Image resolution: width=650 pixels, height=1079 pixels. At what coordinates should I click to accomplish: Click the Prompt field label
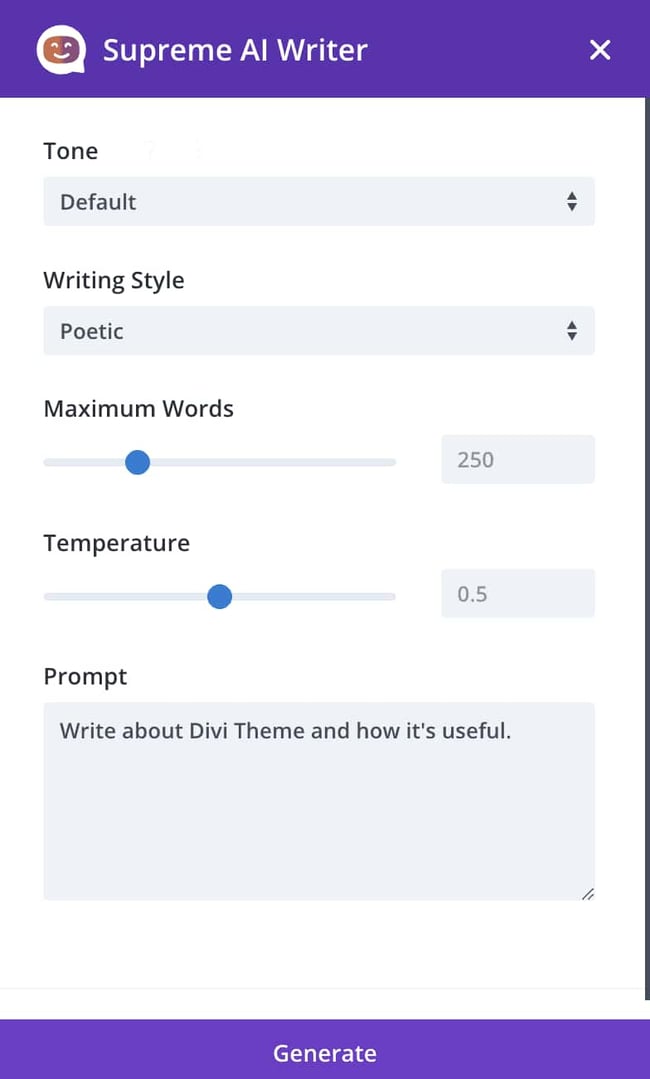[85, 677]
